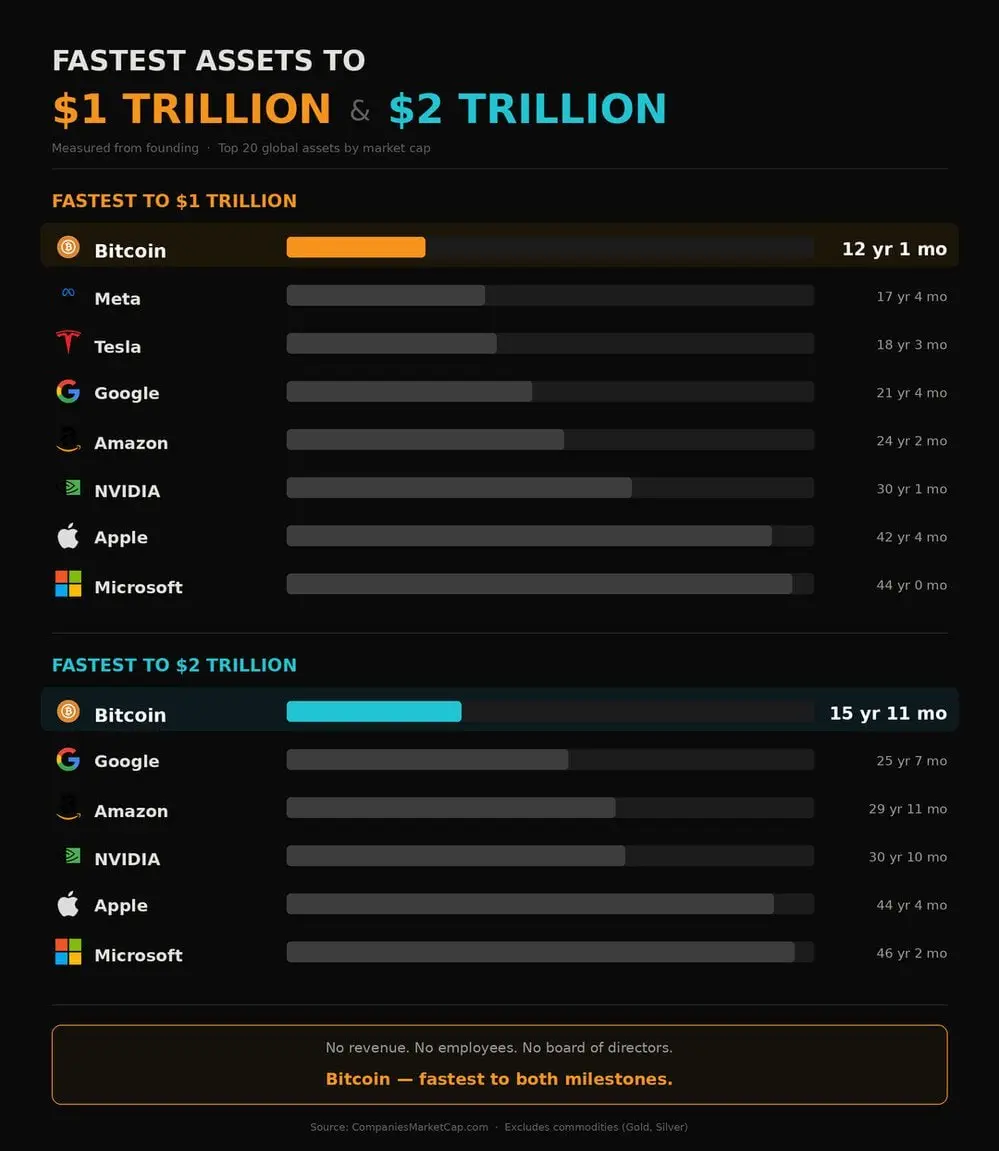Viewport: 999px width, 1151px height.
Task: Click the Tesla gray progress bar
Action: coord(392,343)
